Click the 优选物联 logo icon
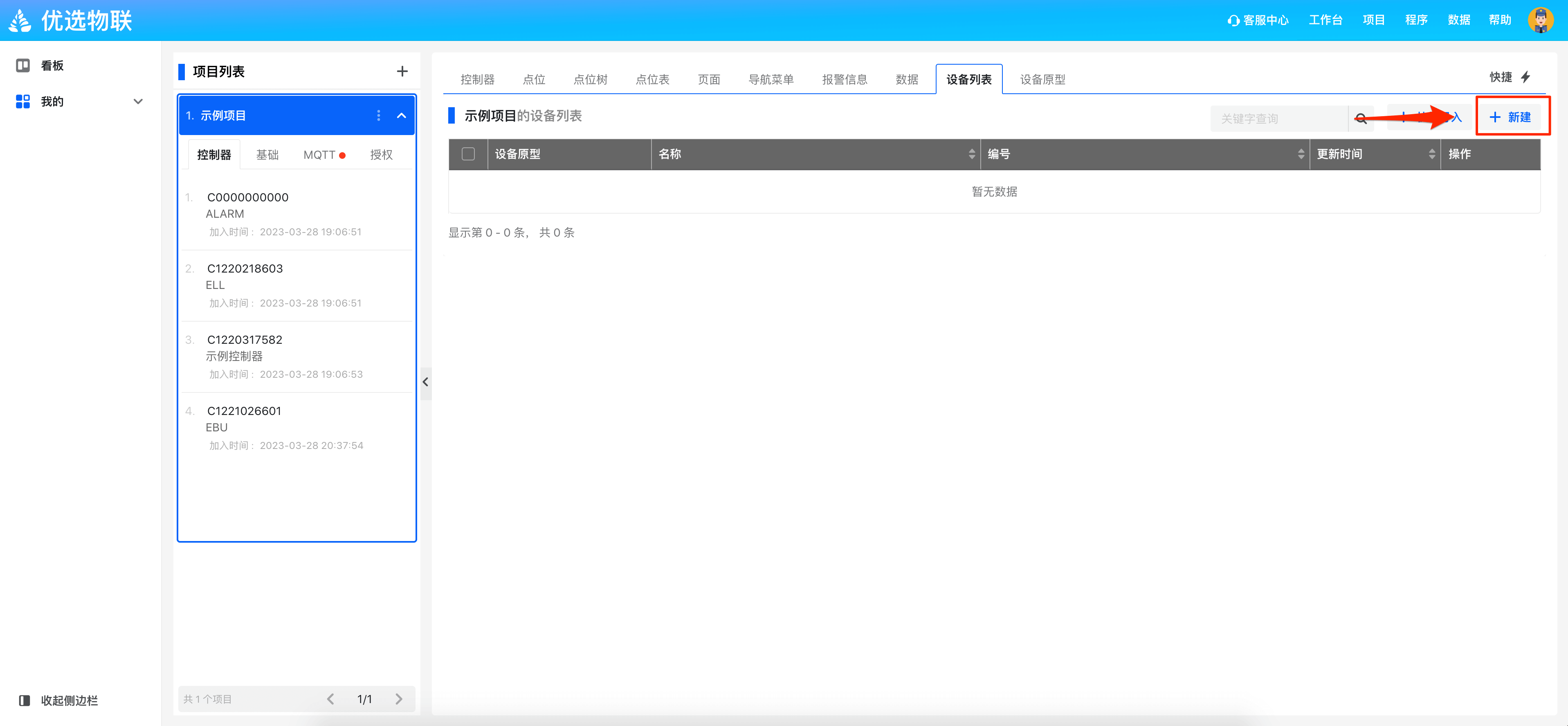This screenshot has width=1568, height=726. click(x=20, y=21)
